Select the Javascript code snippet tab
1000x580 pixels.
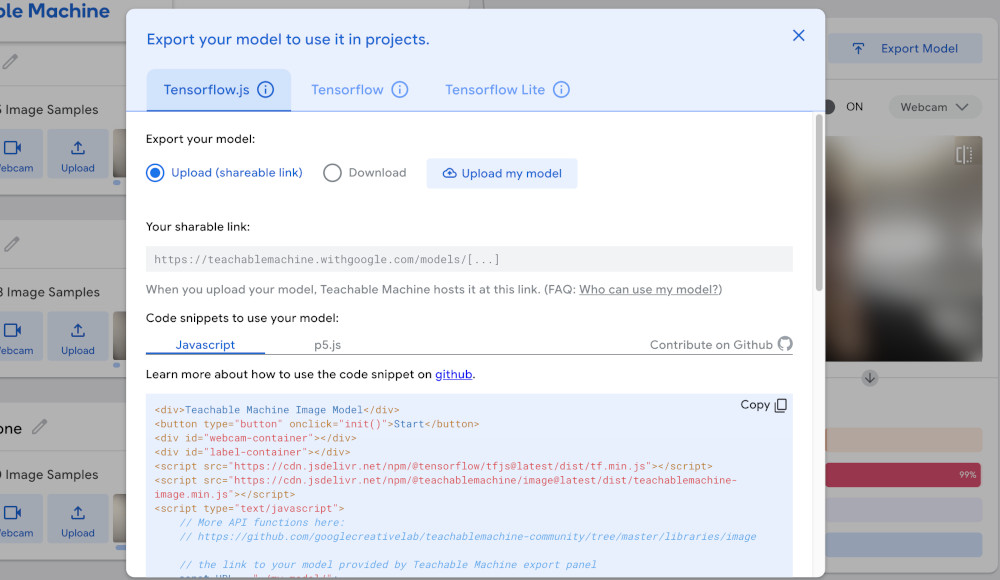click(205, 345)
